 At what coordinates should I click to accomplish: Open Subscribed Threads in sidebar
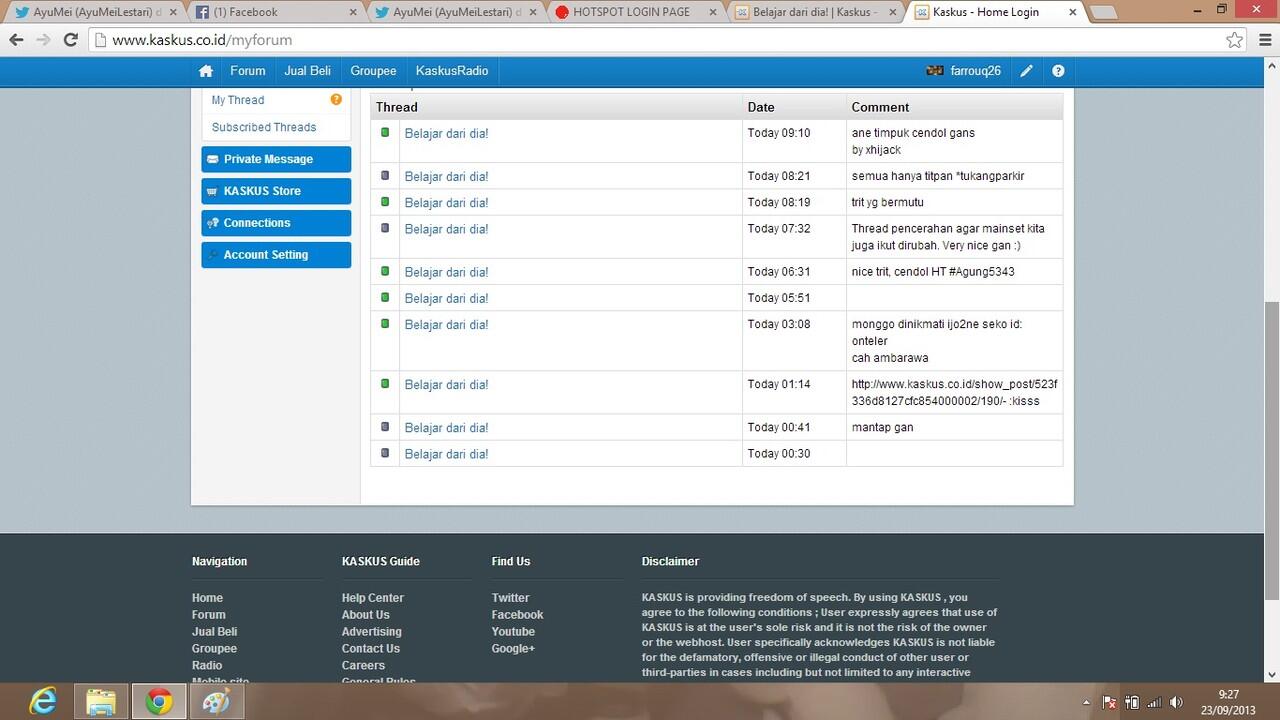[264, 127]
